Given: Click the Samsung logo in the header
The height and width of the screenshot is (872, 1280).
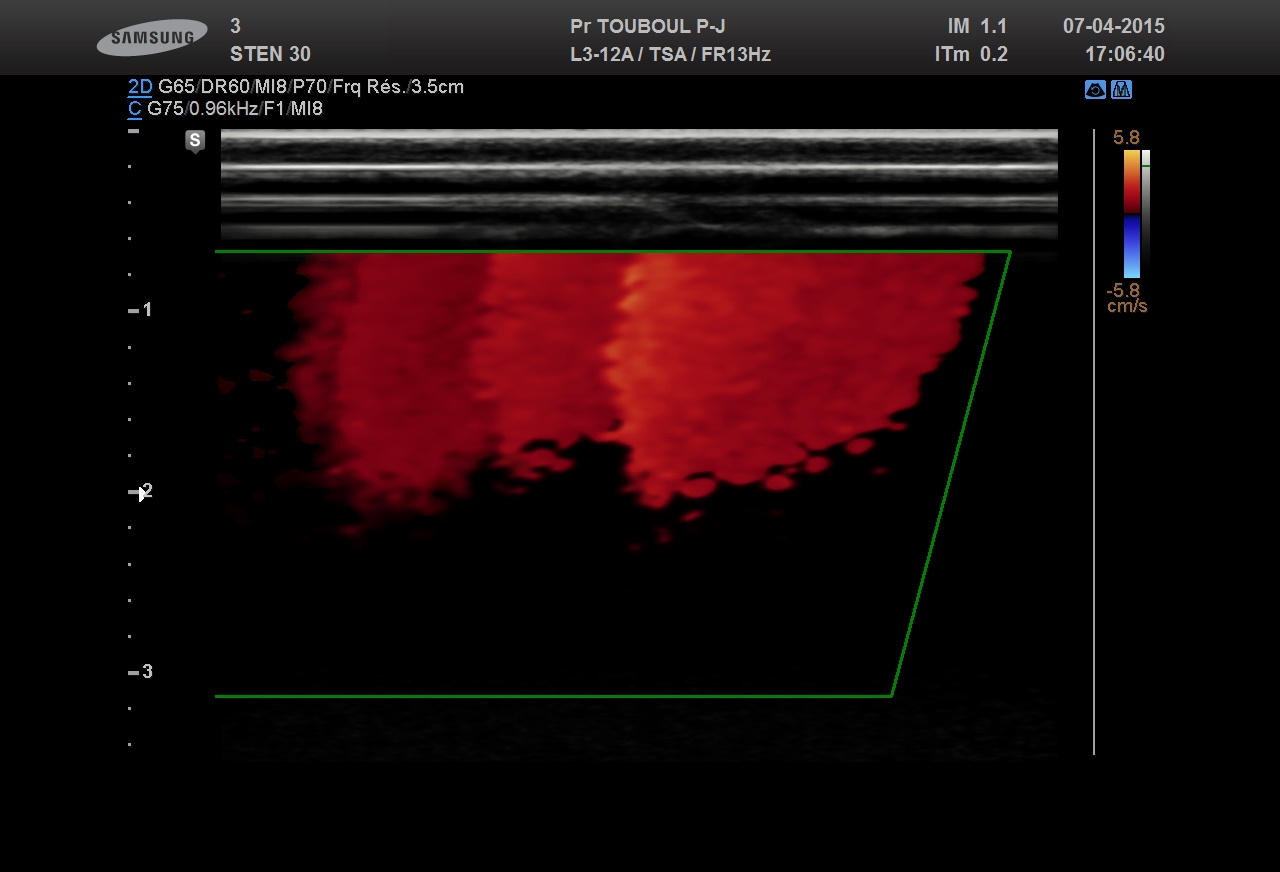Looking at the screenshot, I should click(152, 38).
